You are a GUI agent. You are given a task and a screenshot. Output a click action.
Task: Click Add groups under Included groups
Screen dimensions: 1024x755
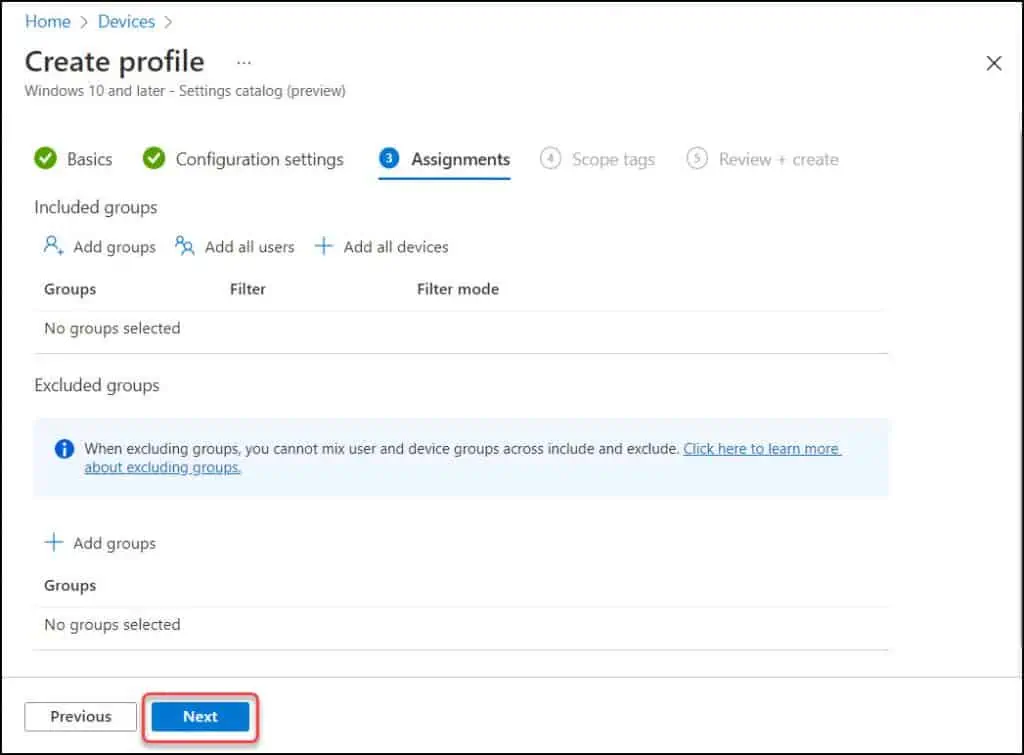(100, 246)
